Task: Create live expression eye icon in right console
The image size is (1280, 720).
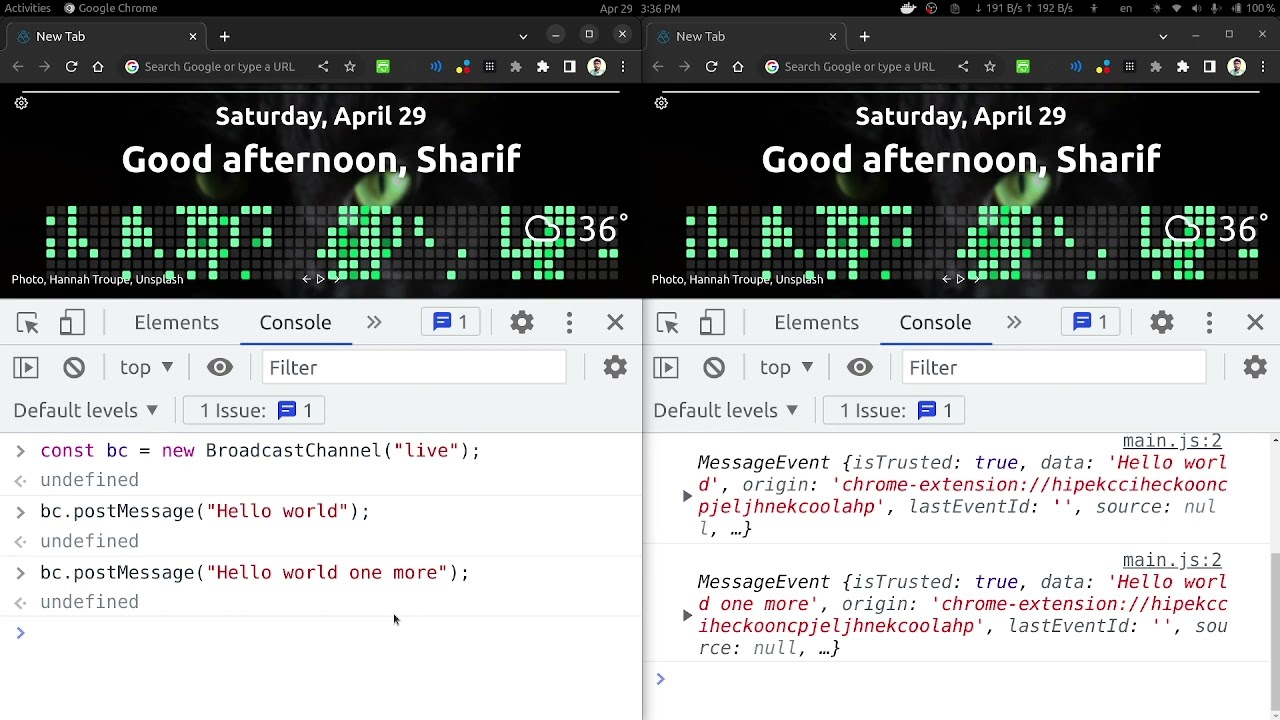Action: tap(860, 368)
